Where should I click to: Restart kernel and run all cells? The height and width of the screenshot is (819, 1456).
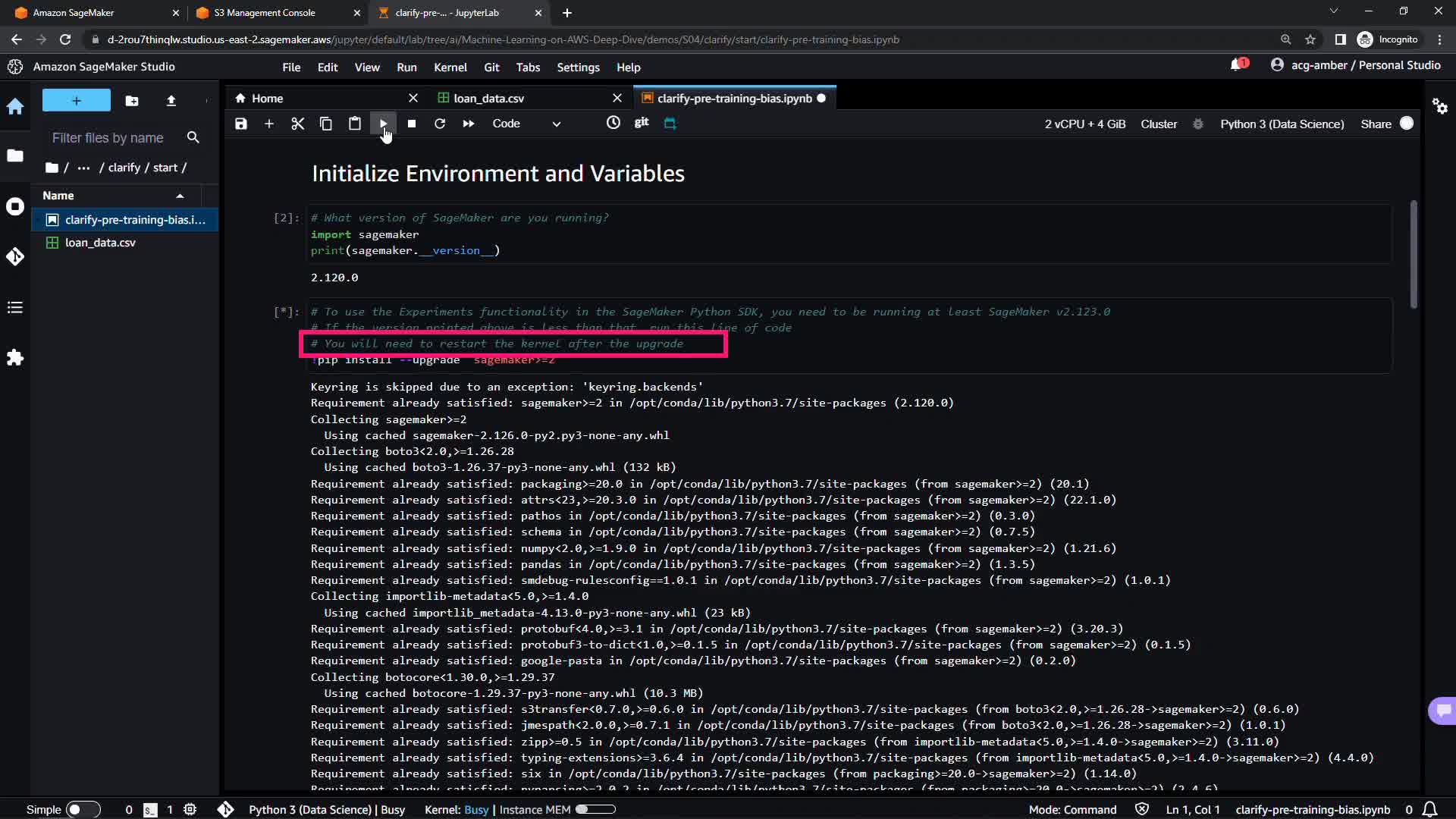[468, 124]
